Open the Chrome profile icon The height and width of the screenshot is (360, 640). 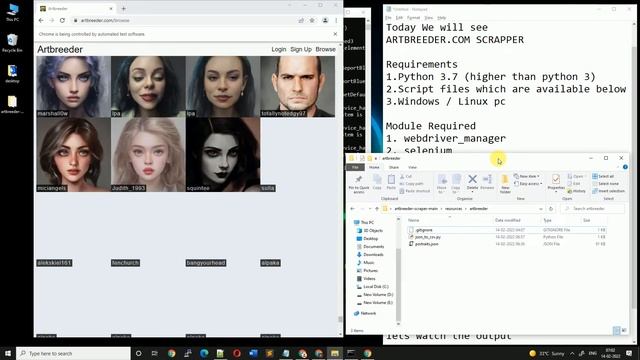(x=325, y=20)
